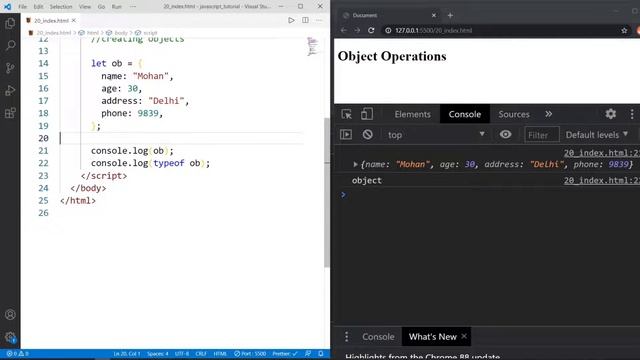Open source link beside the logged object

[x=602, y=153]
